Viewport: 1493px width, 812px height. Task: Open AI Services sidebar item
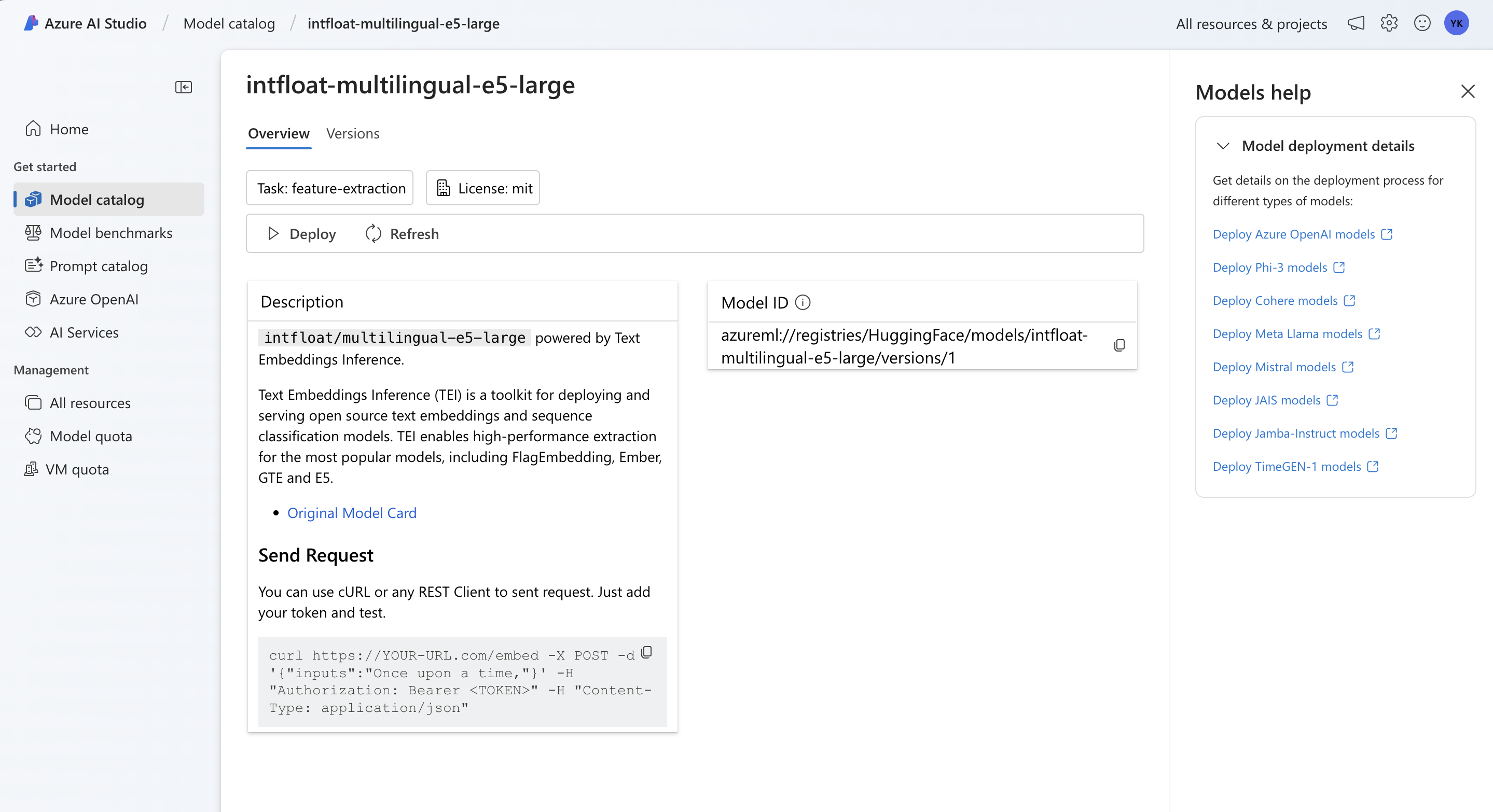(109, 332)
